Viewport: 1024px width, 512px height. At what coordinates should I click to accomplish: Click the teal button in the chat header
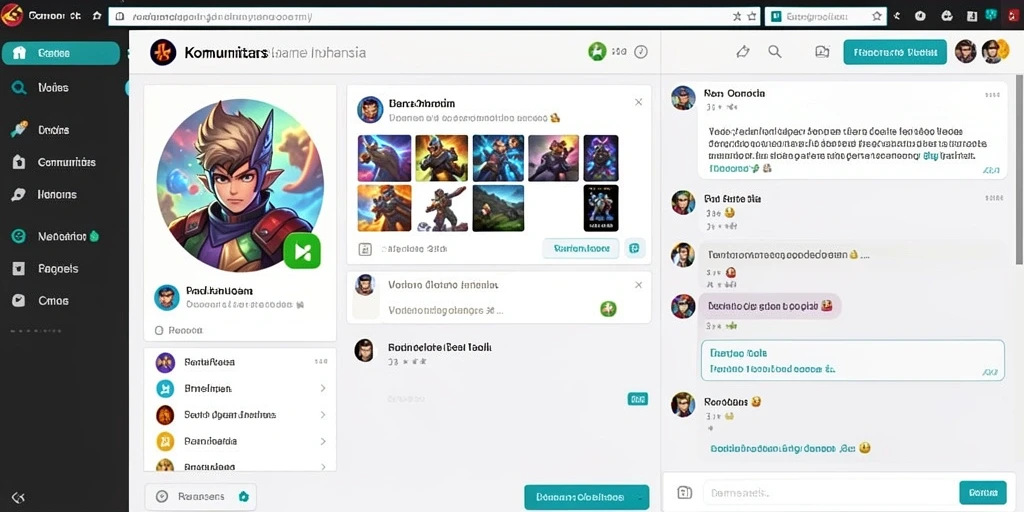click(x=895, y=52)
